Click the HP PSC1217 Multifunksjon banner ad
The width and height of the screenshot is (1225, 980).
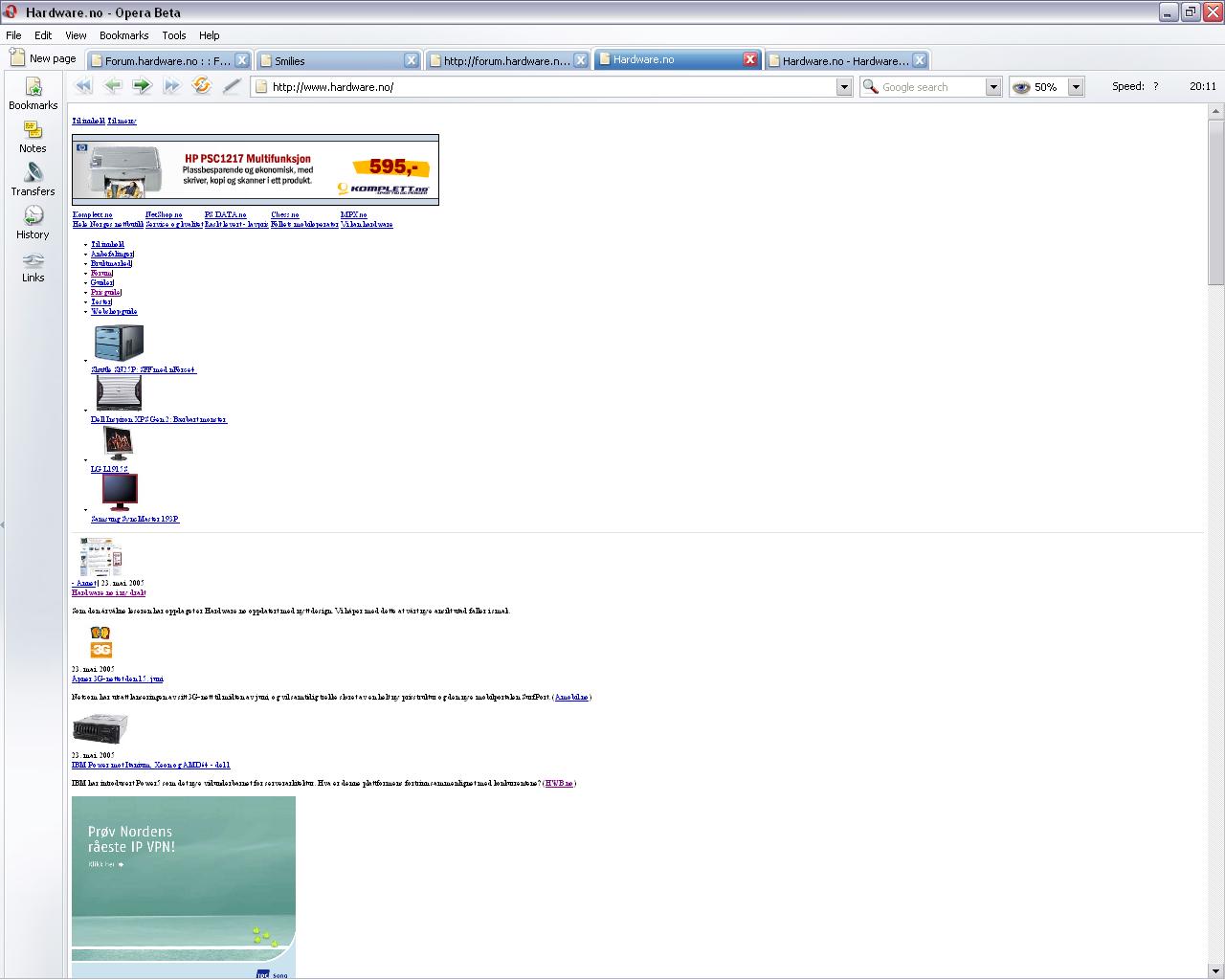[256, 169]
